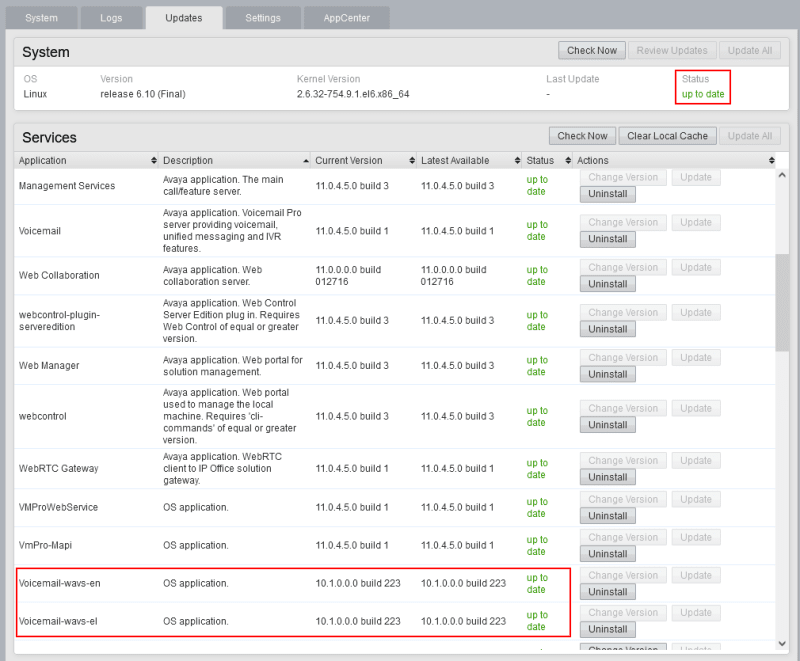Image resolution: width=800 pixels, height=661 pixels.
Task: Click the system status 'up to date' text
Action: point(703,94)
